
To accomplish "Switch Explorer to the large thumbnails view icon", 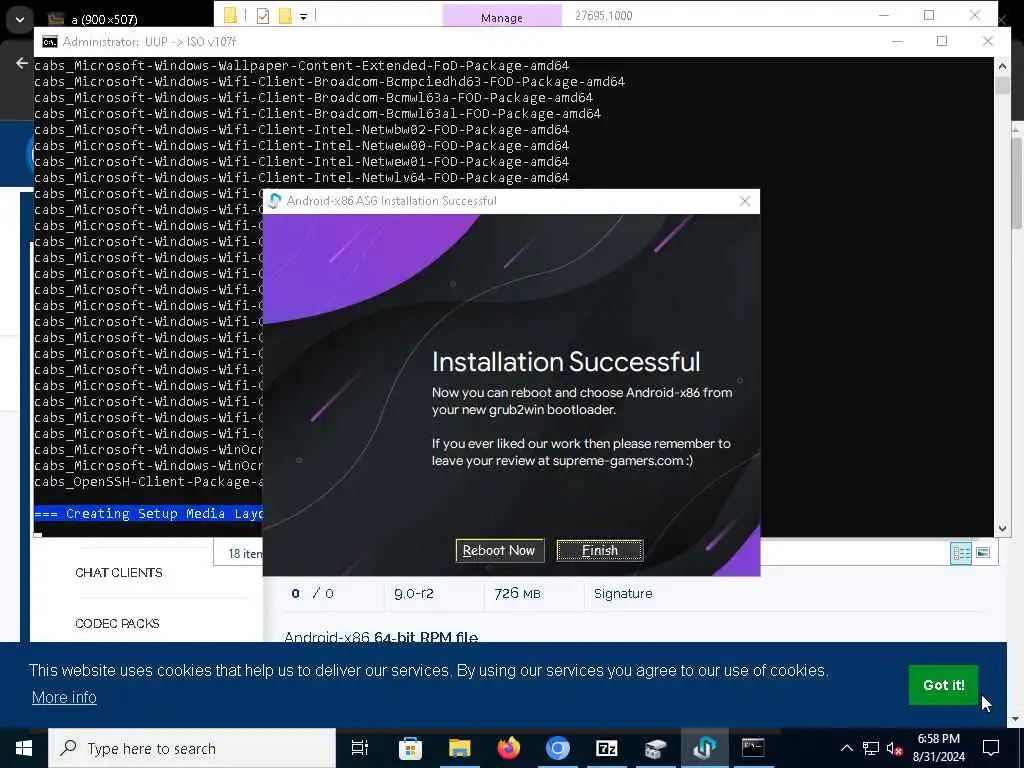I will [x=983, y=553].
